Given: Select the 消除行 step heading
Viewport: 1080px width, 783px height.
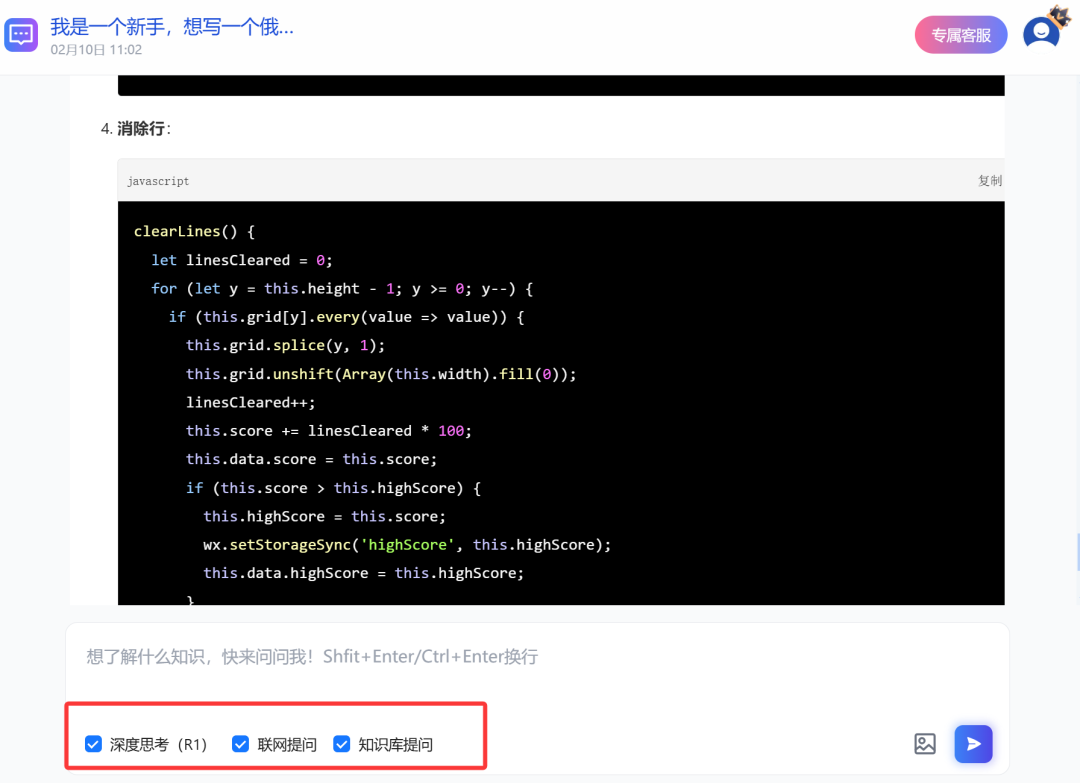Looking at the screenshot, I should point(140,129).
